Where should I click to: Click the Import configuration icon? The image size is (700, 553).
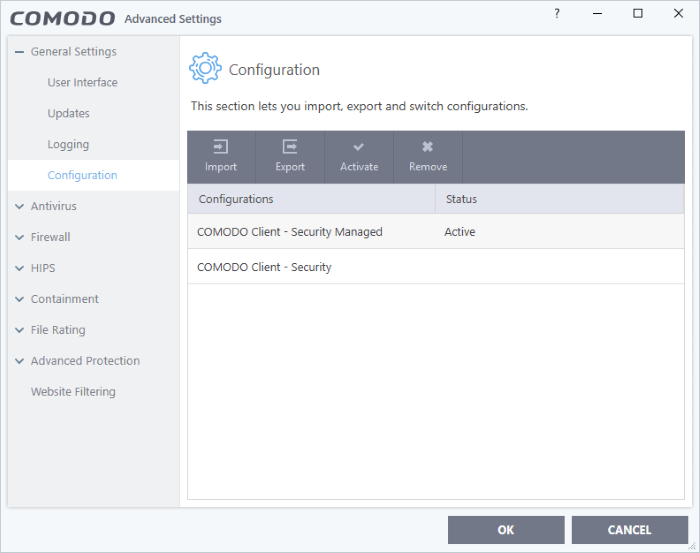coord(221,146)
